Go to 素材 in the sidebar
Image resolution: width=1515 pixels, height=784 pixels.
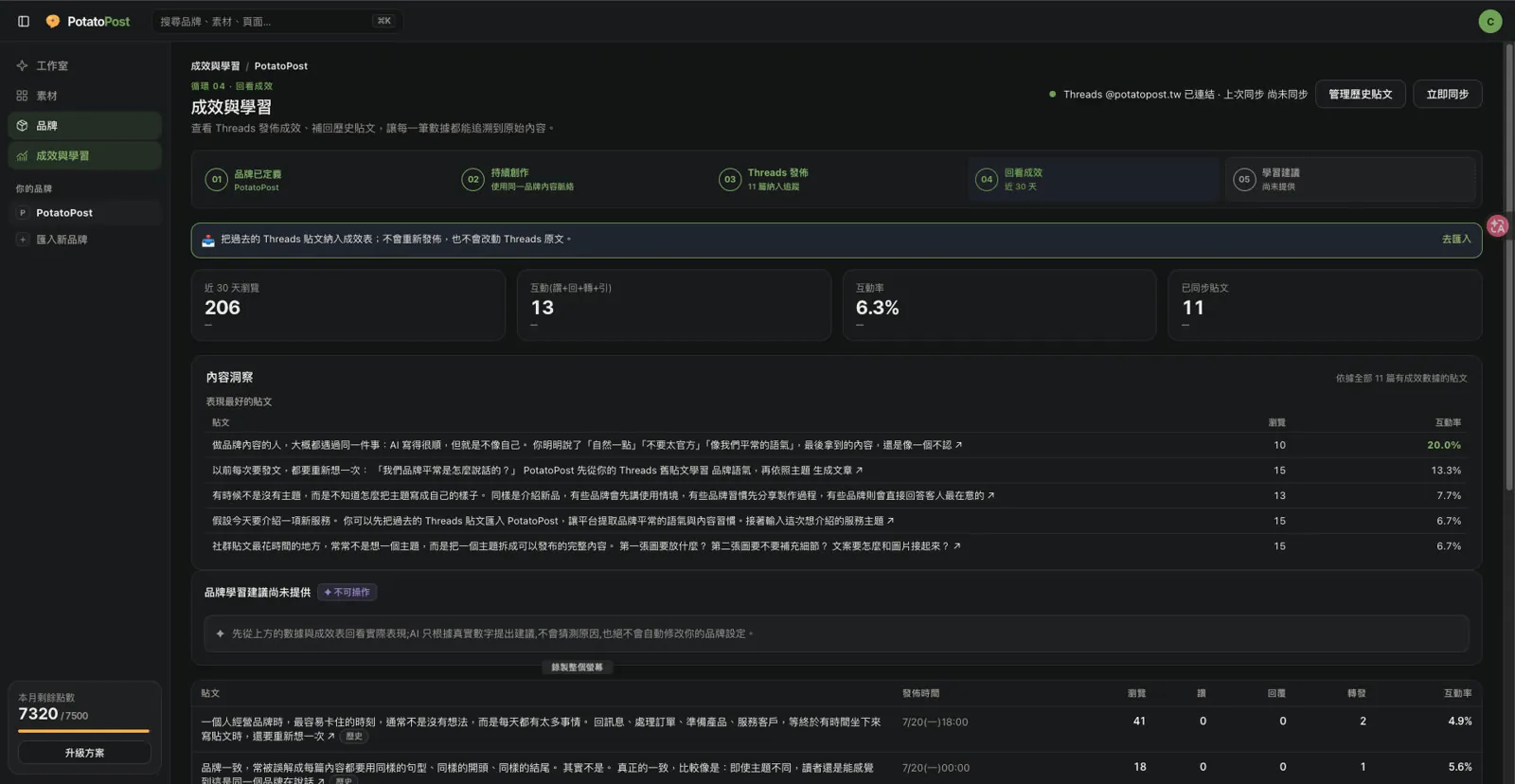(x=84, y=96)
